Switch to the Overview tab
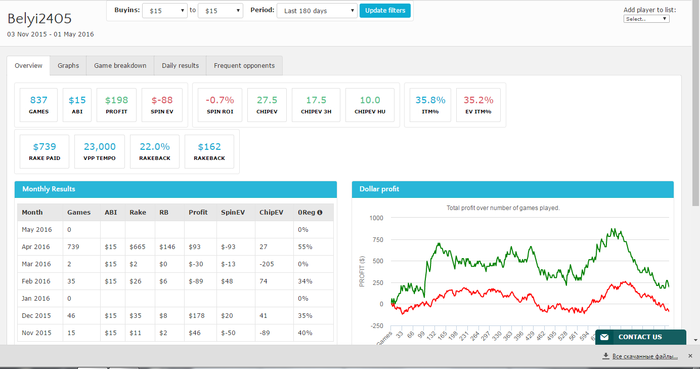 (29, 66)
